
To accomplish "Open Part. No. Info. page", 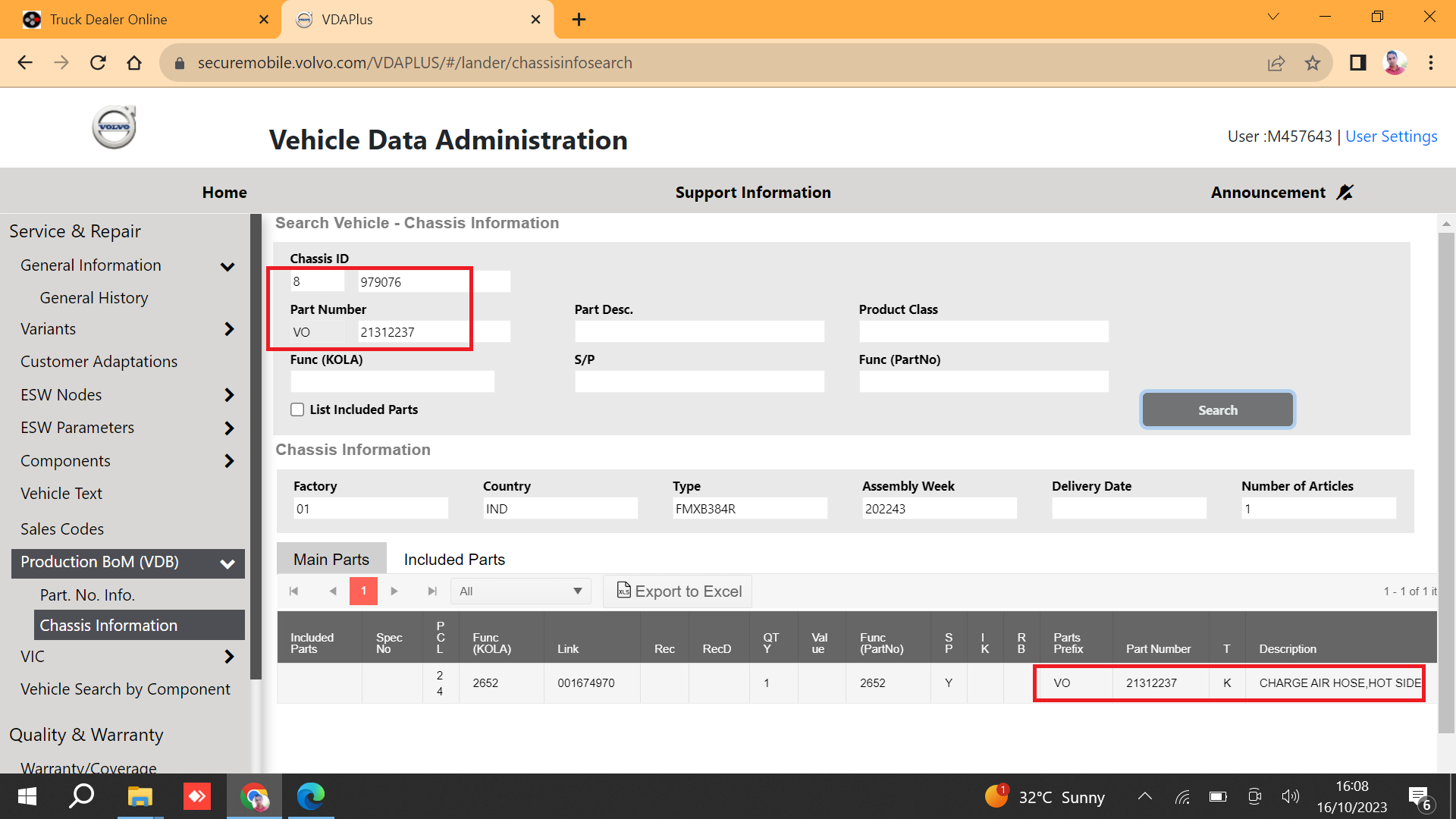I will 87,595.
